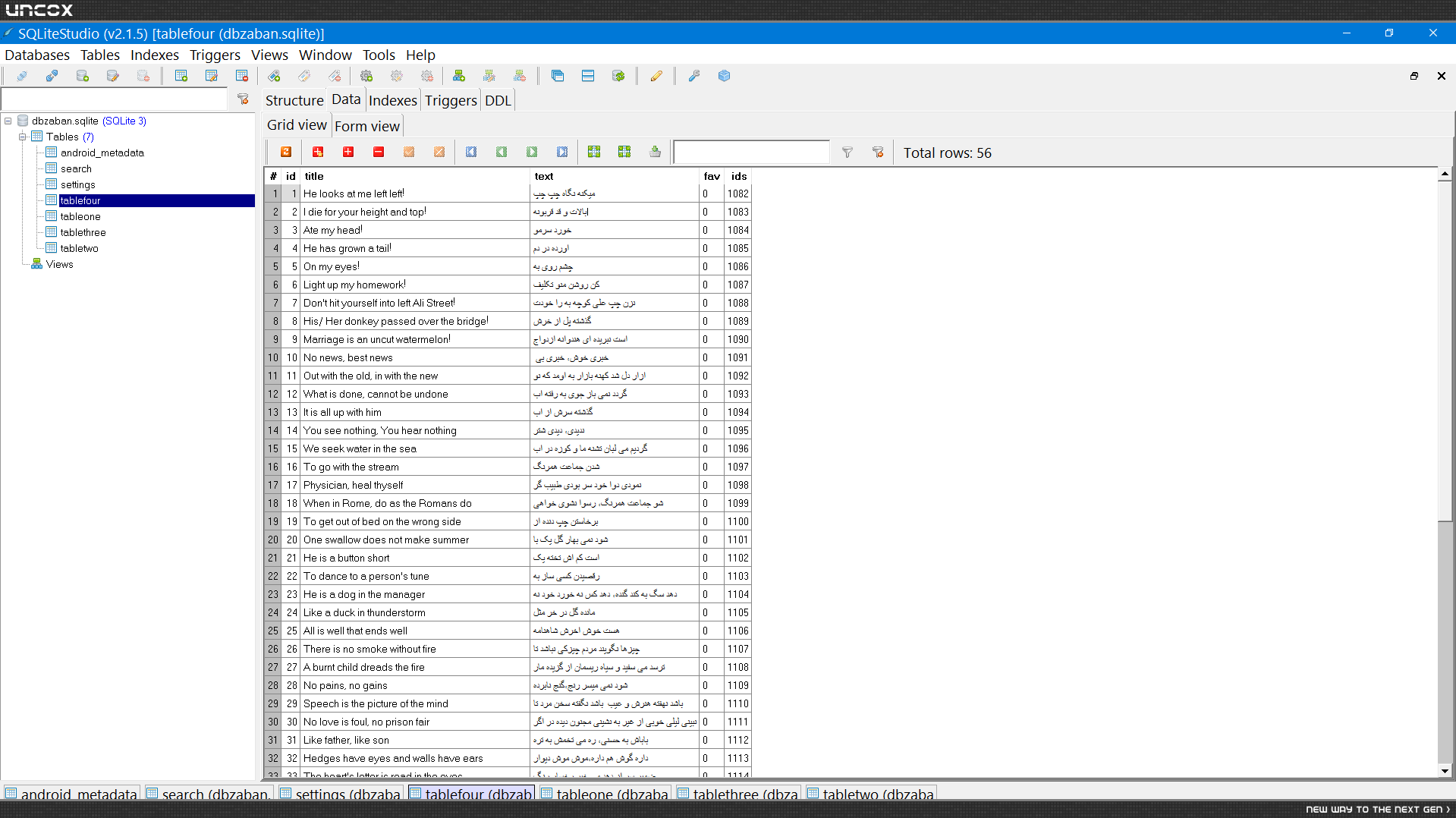Click the create view icon
1456x818 pixels.
point(459,76)
